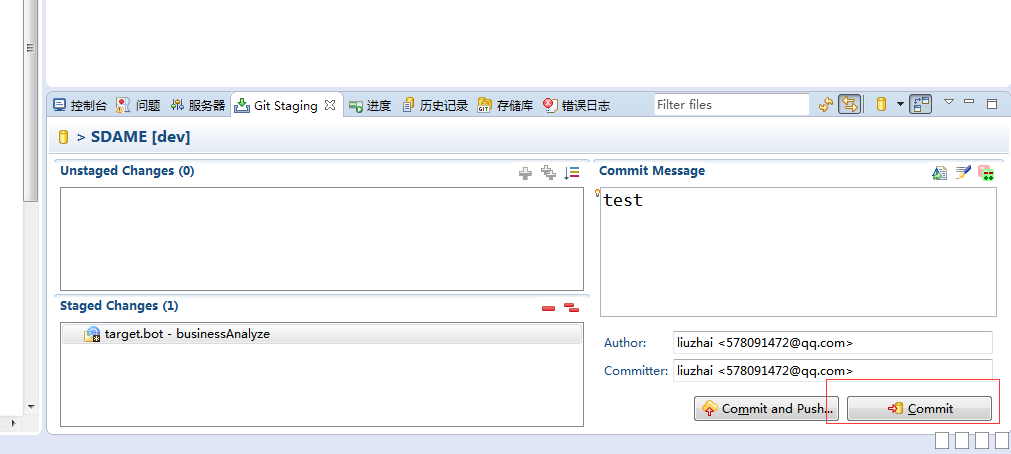
Task: Add selected files to index (single plus)
Action: click(526, 173)
